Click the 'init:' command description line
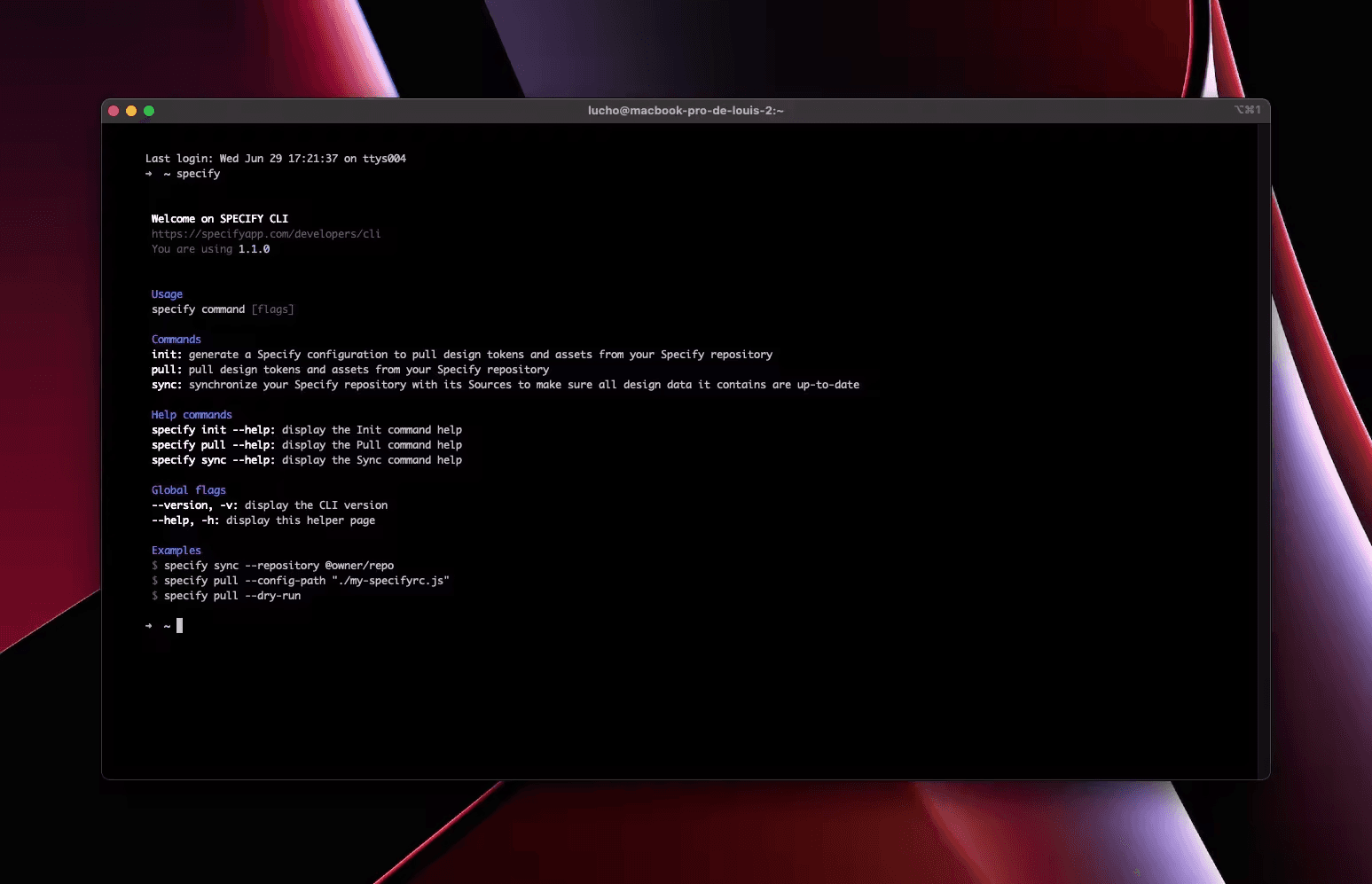 click(462, 355)
